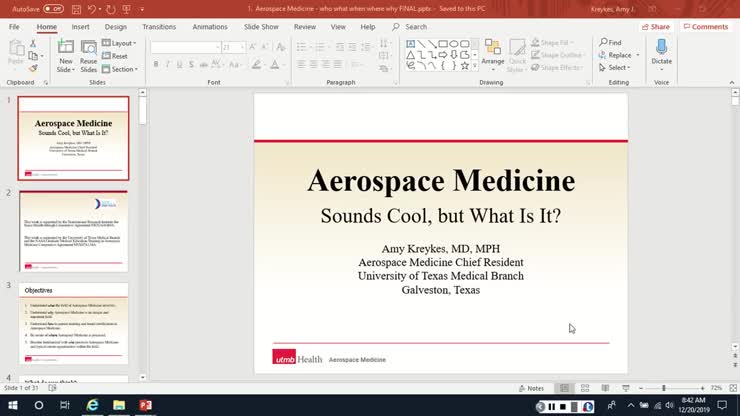740x416 pixels.
Task: Click Fit slide to window icon
Action: (x=733, y=388)
